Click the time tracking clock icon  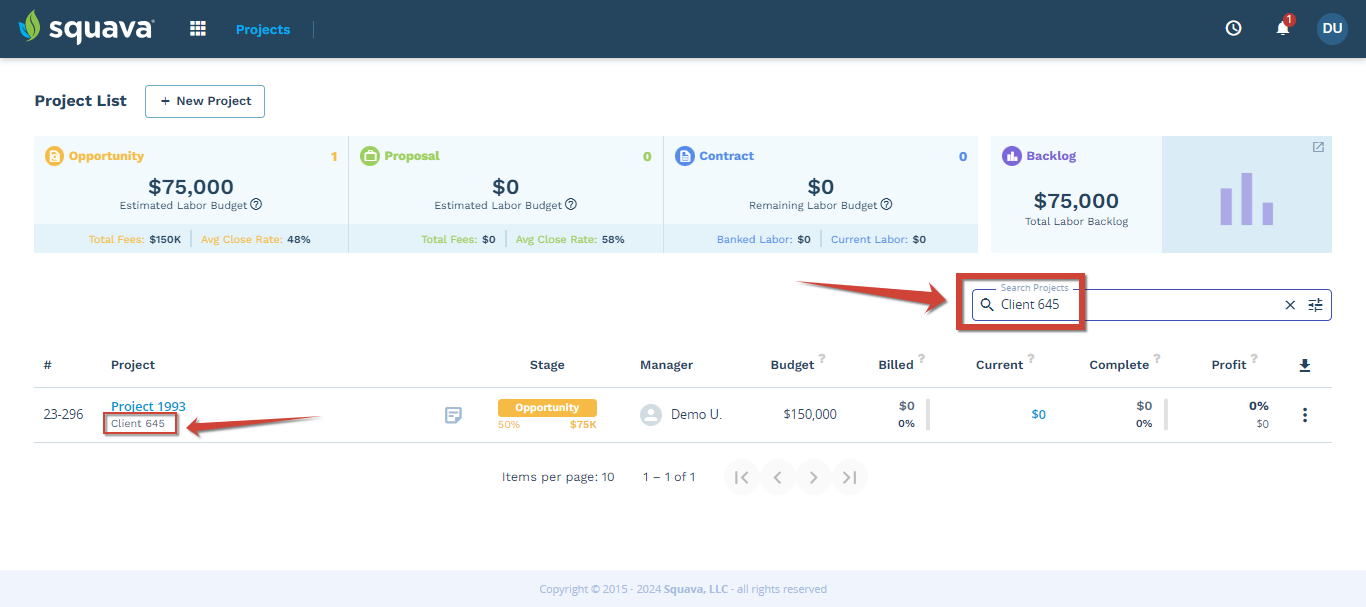(x=1233, y=28)
